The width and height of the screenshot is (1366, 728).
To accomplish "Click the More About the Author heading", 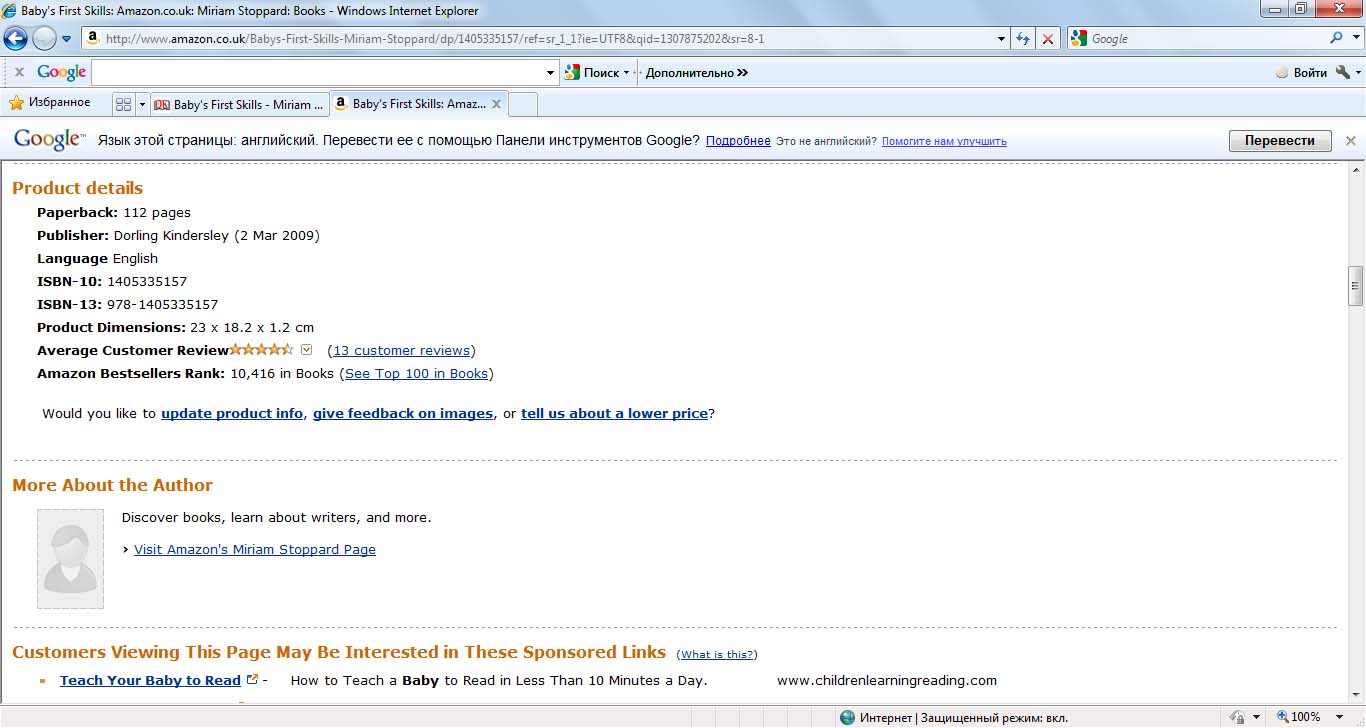I will pos(112,485).
